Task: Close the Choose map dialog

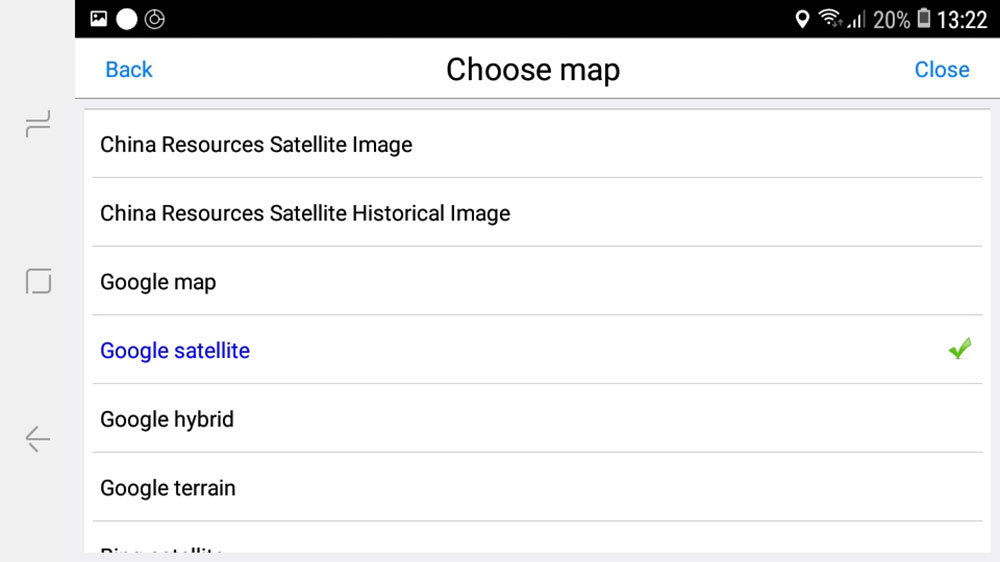Action: 942,69
